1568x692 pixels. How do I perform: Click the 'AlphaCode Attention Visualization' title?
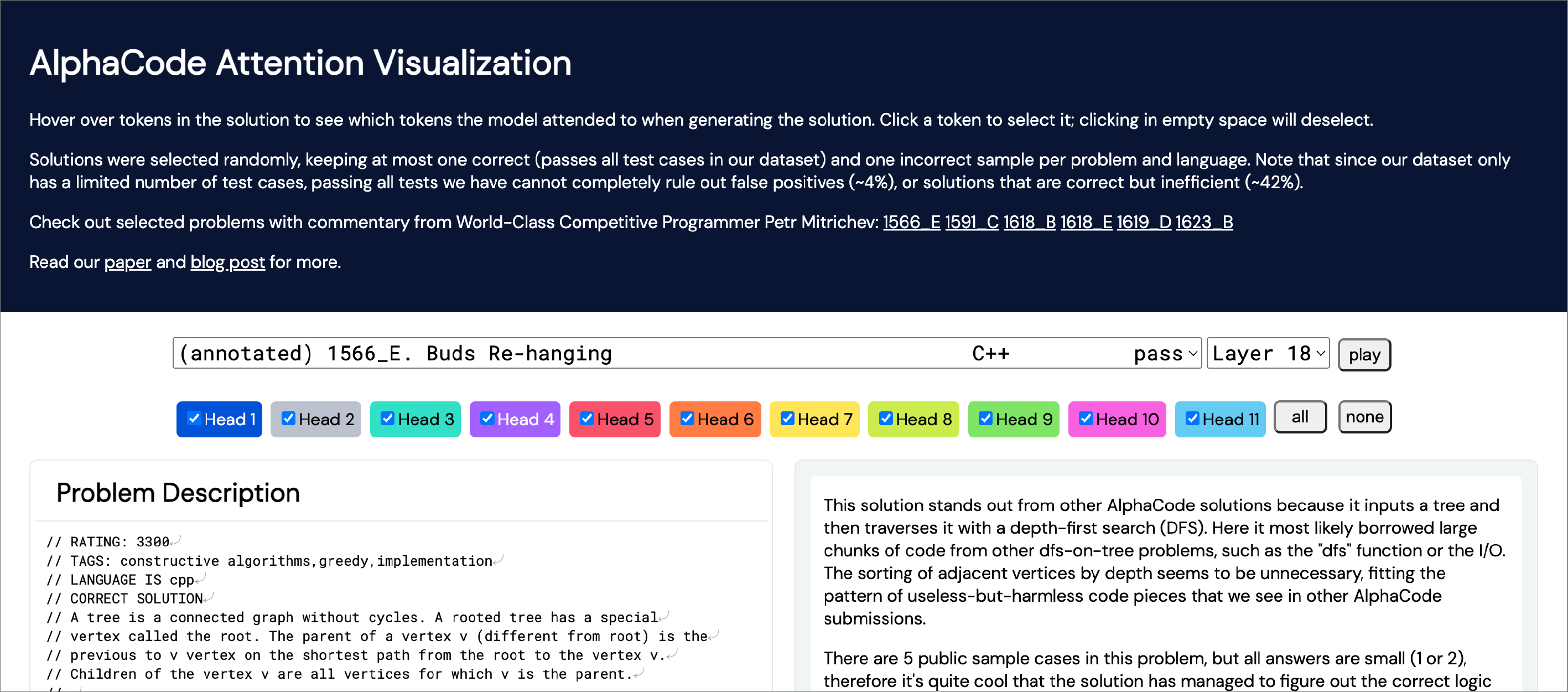pyautogui.click(x=300, y=63)
